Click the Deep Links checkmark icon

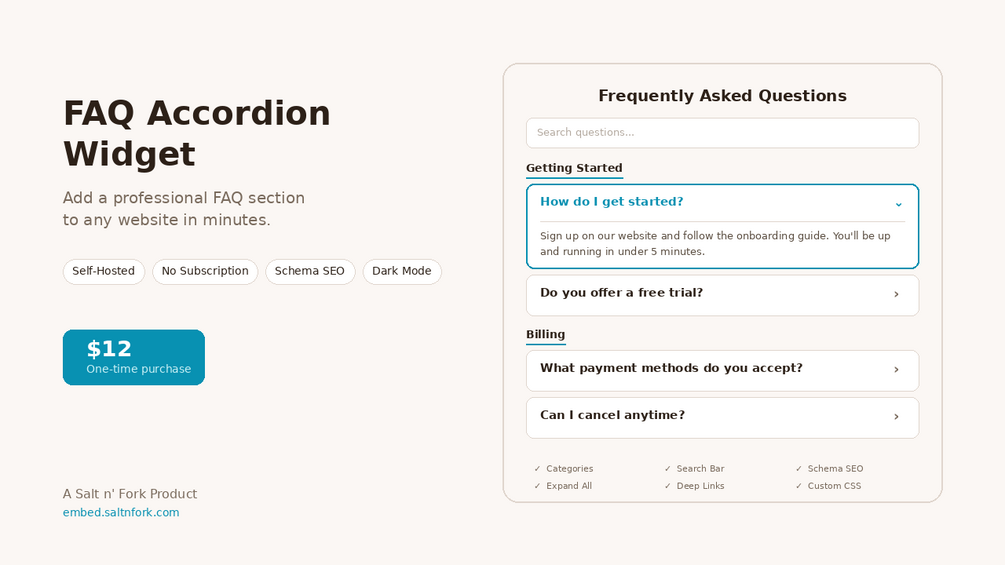click(668, 486)
